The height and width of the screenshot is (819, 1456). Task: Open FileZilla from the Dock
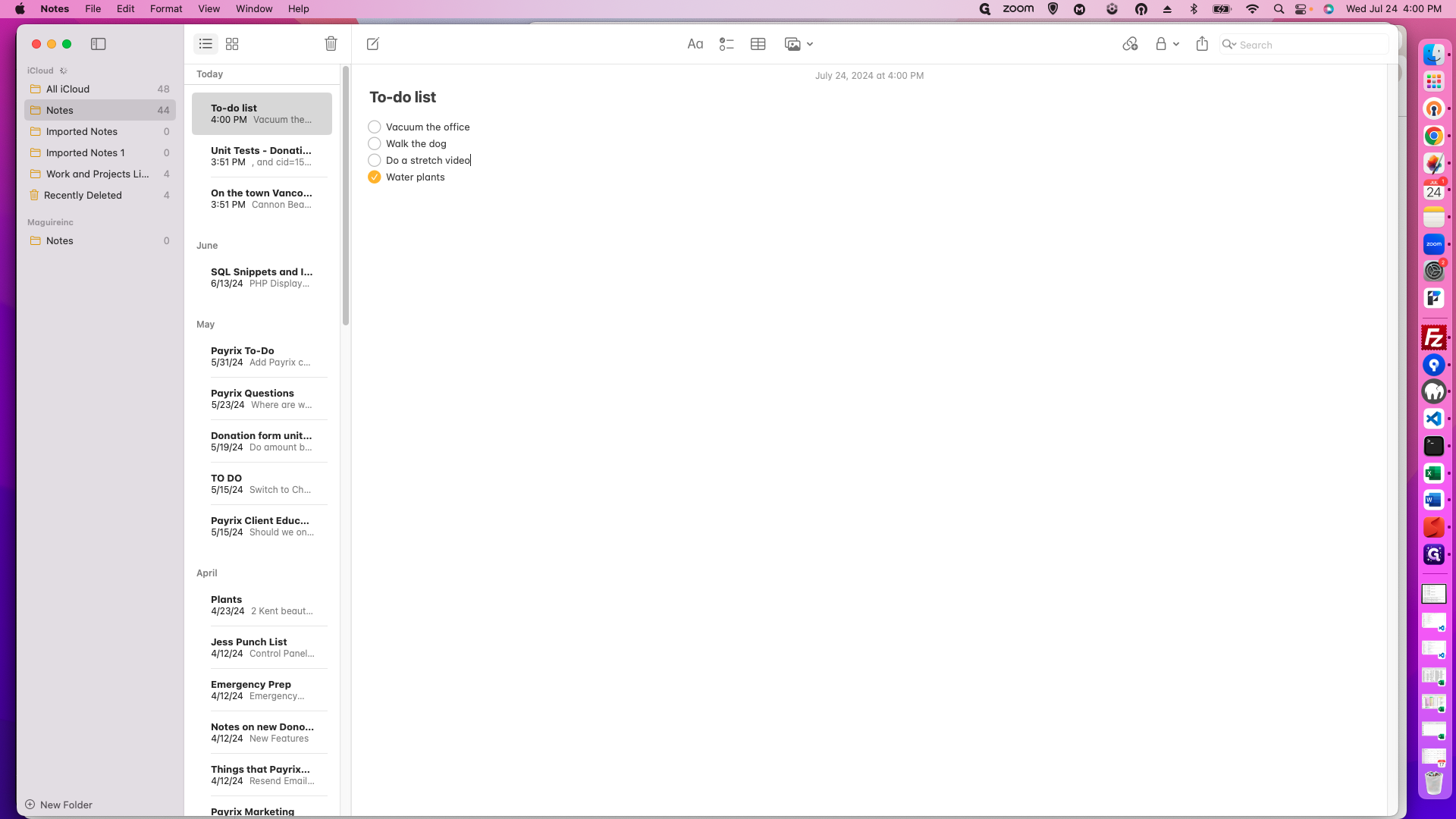(1433, 337)
